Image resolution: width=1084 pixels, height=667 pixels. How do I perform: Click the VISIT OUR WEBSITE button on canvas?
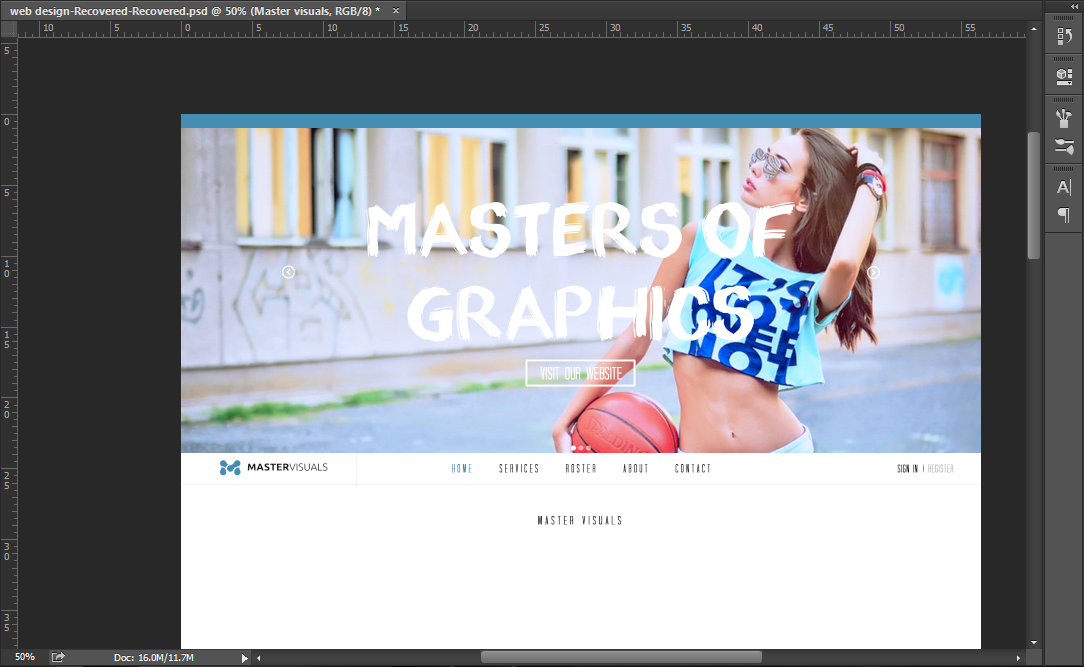pos(580,373)
